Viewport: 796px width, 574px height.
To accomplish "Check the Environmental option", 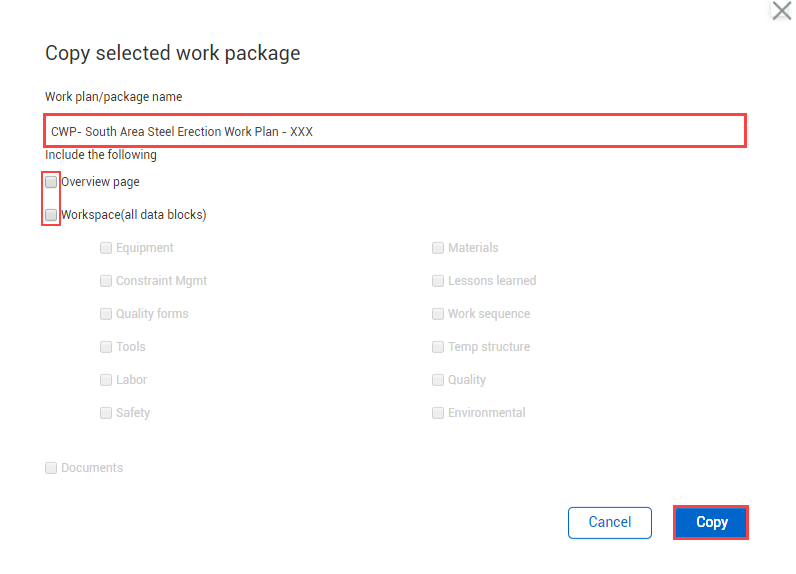I will pyautogui.click(x=438, y=413).
